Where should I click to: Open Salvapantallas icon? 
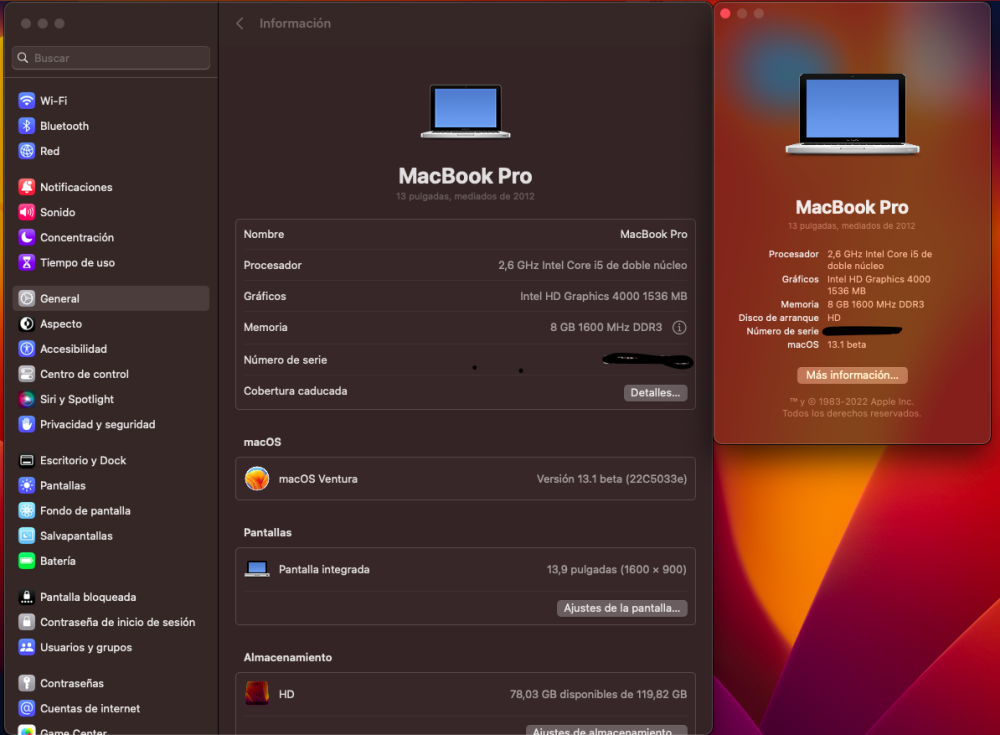pos(26,536)
